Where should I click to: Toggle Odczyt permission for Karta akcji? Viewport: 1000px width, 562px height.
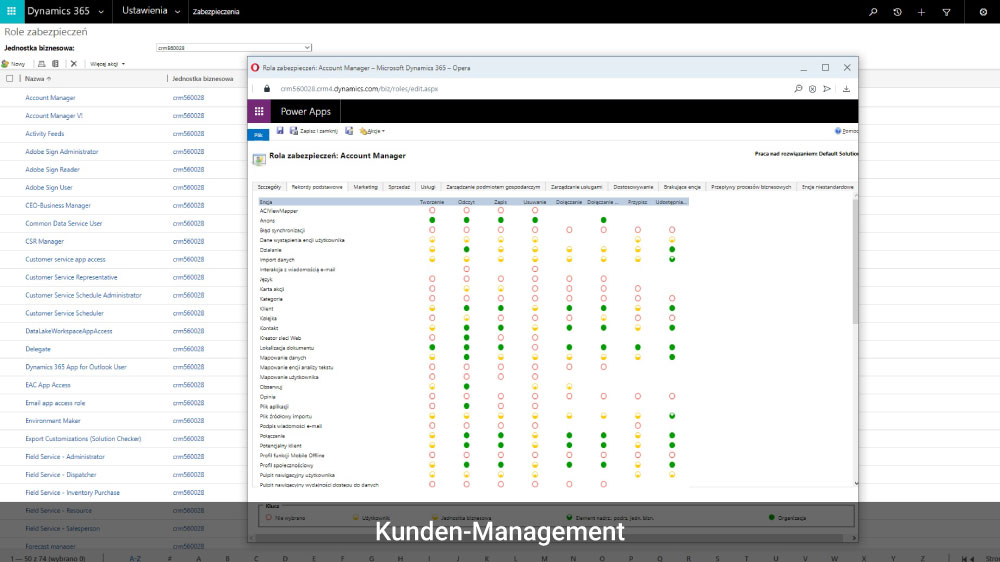(x=466, y=289)
